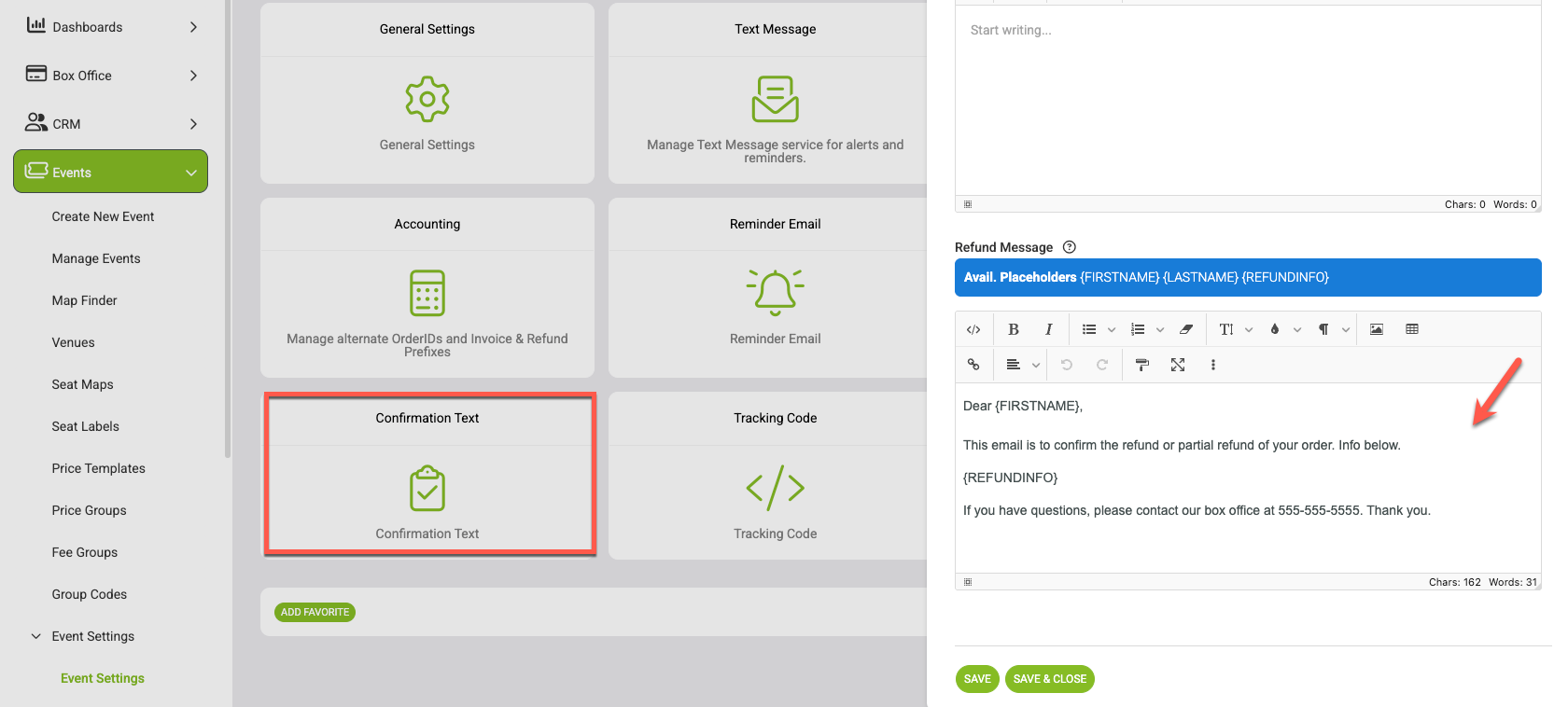
Task: Open the Venues page
Action: point(73,342)
